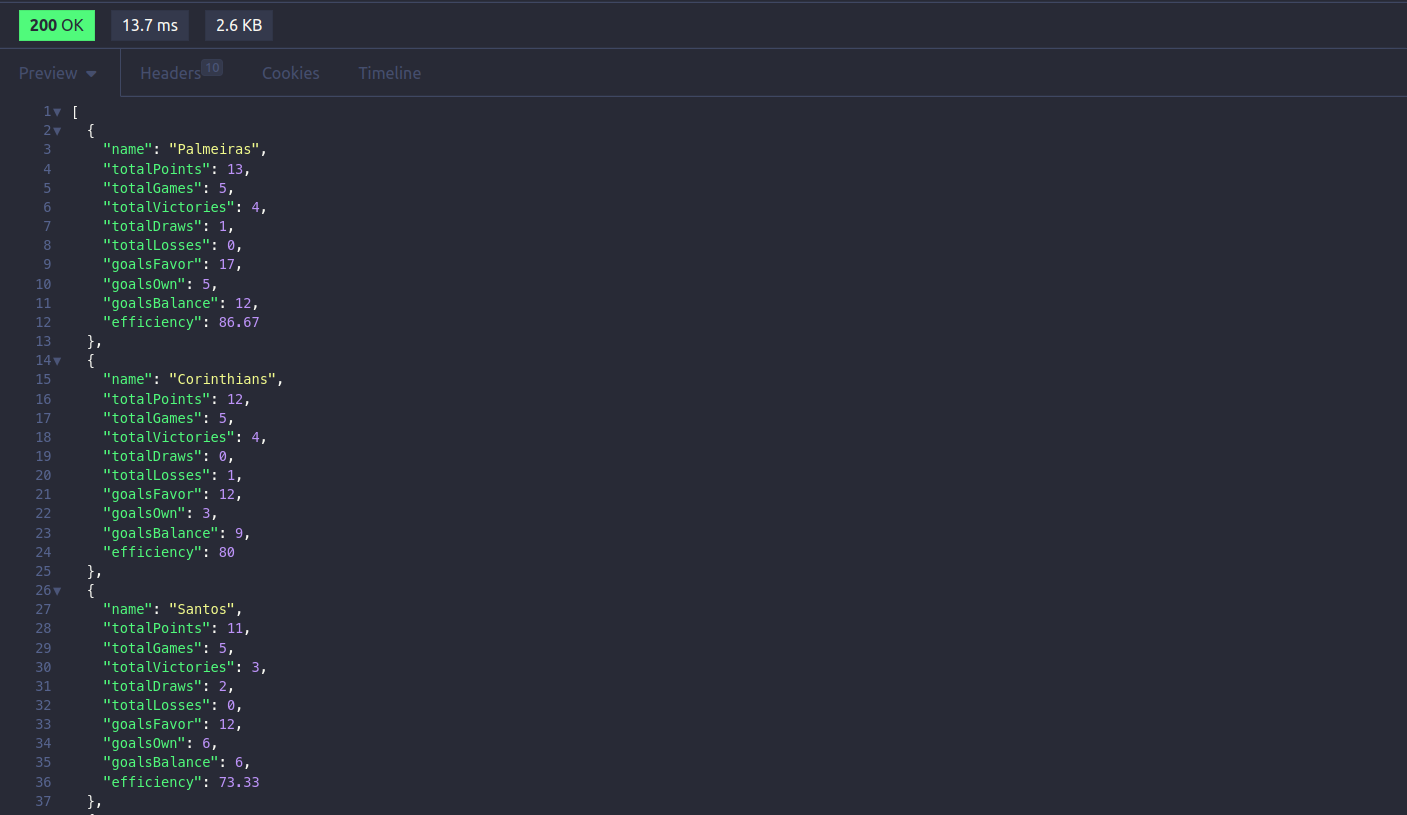This screenshot has height=815, width=1407.
Task: Click the 200 OK status badge
Action: 56,25
